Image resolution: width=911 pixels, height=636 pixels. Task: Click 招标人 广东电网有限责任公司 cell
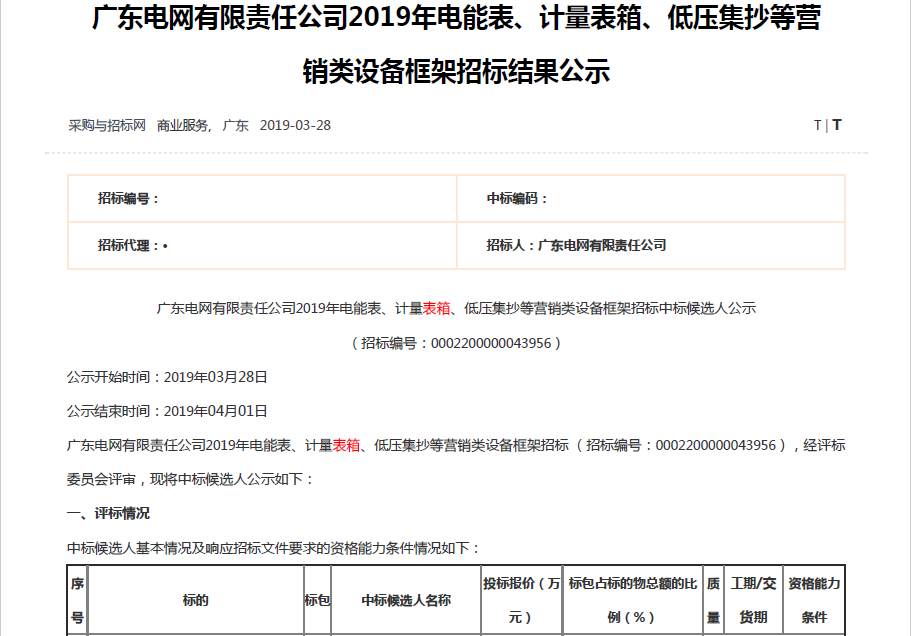point(650,245)
